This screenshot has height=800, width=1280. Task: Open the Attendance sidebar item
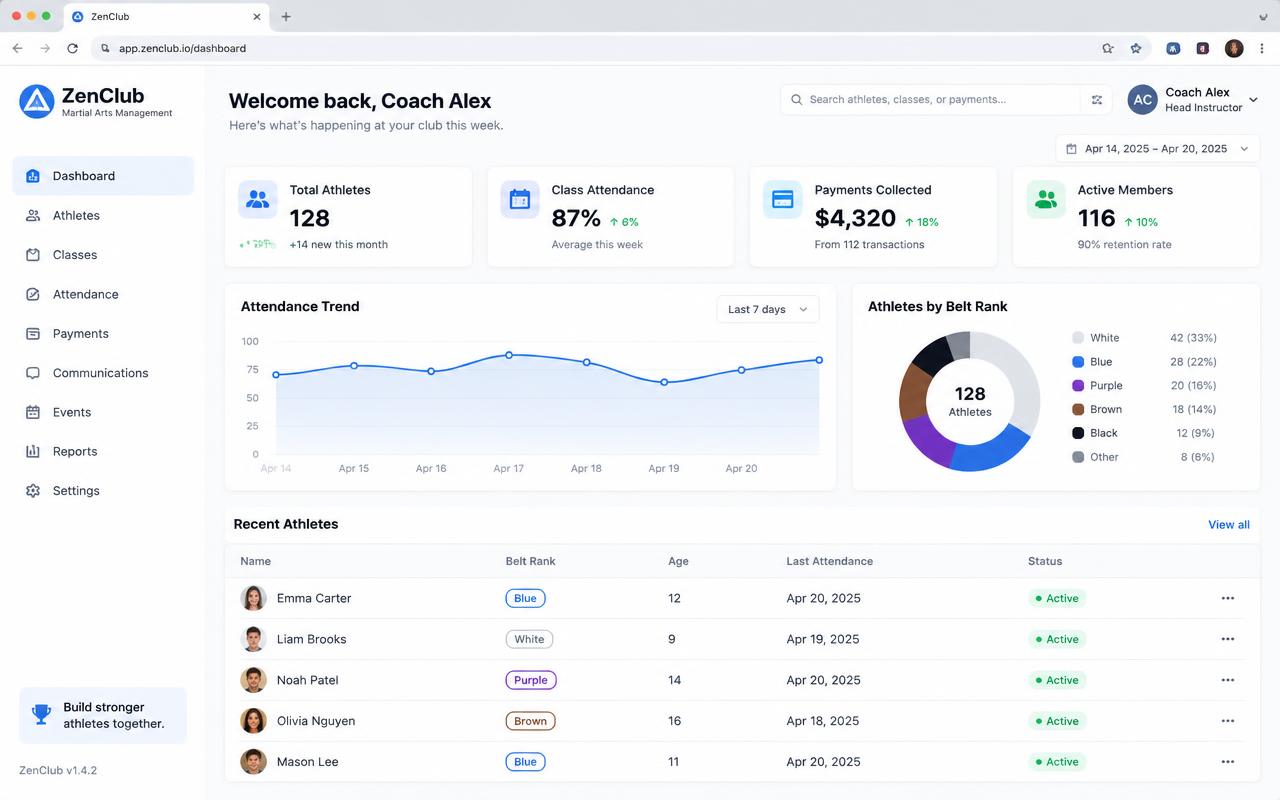(x=103, y=294)
